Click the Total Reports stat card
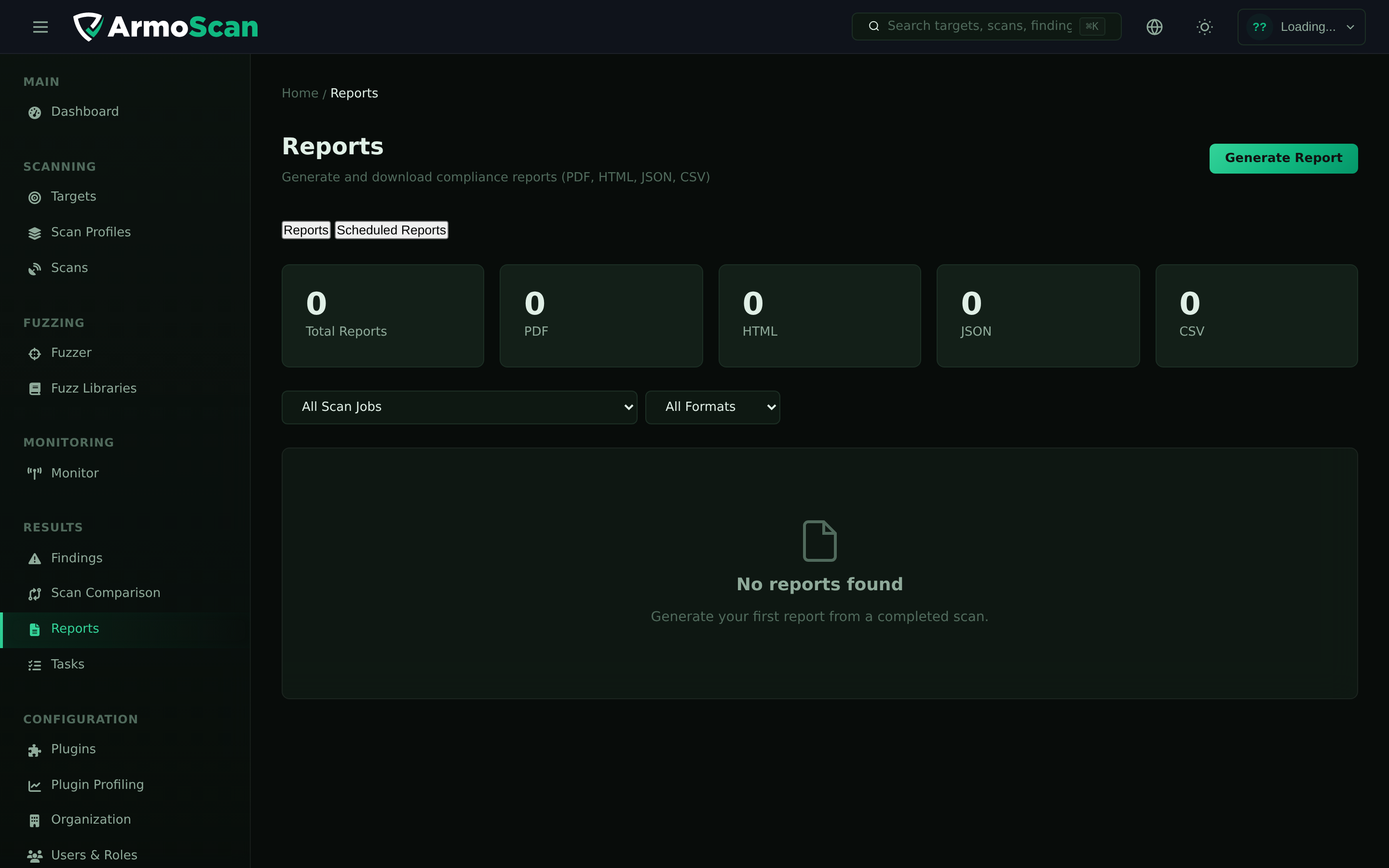The width and height of the screenshot is (1389, 868). [x=383, y=316]
